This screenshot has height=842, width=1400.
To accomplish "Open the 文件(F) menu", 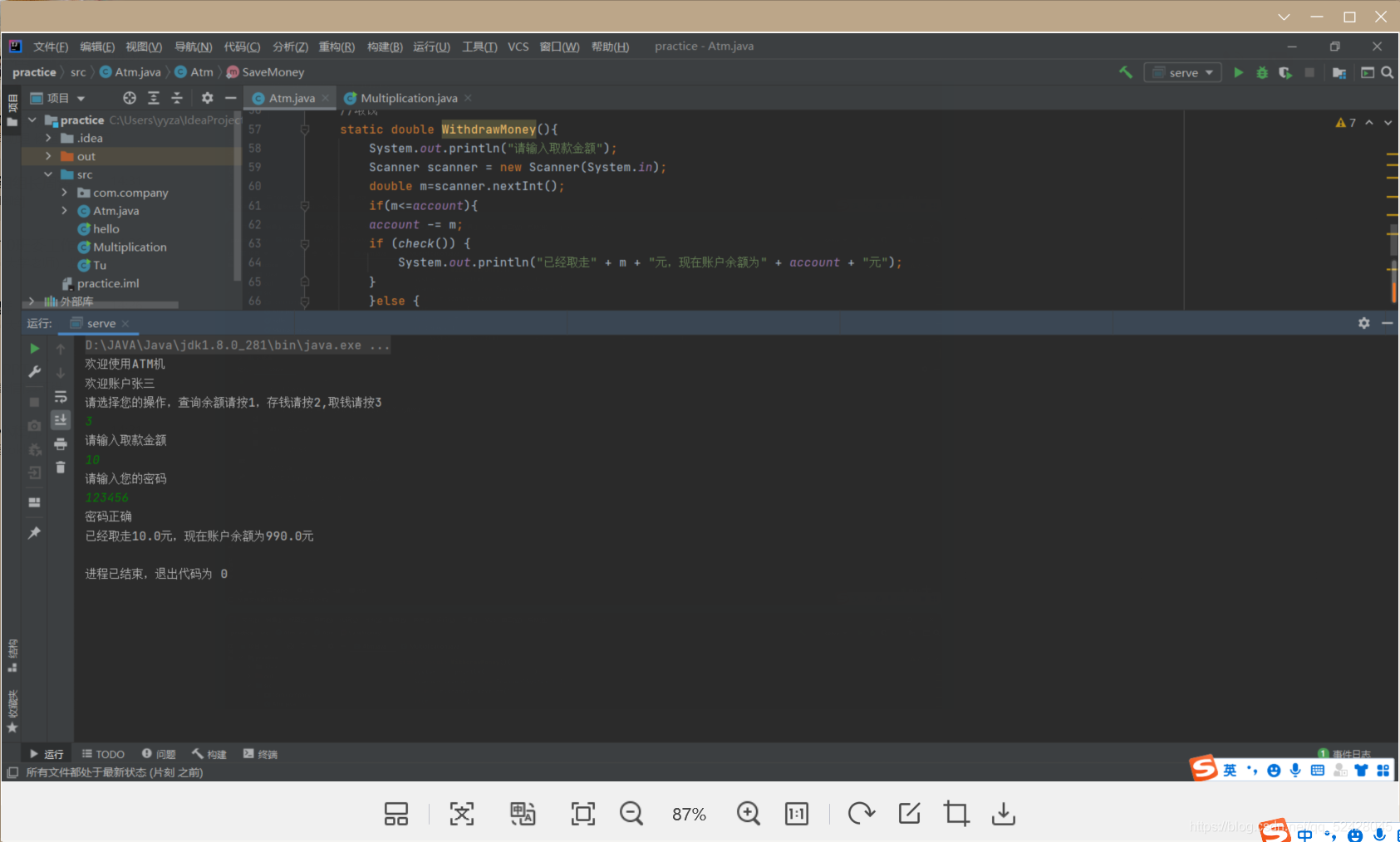I will pos(50,47).
